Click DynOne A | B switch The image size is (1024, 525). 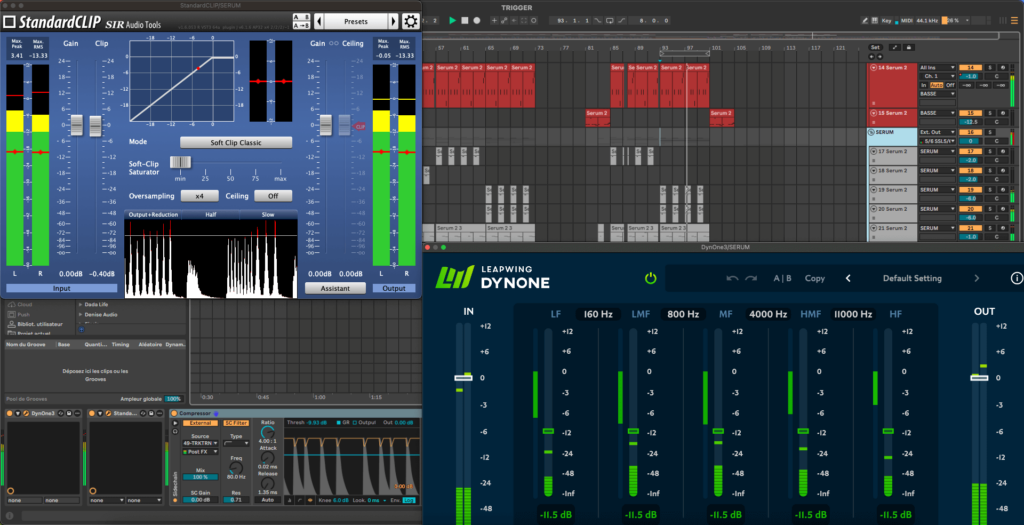click(x=782, y=278)
